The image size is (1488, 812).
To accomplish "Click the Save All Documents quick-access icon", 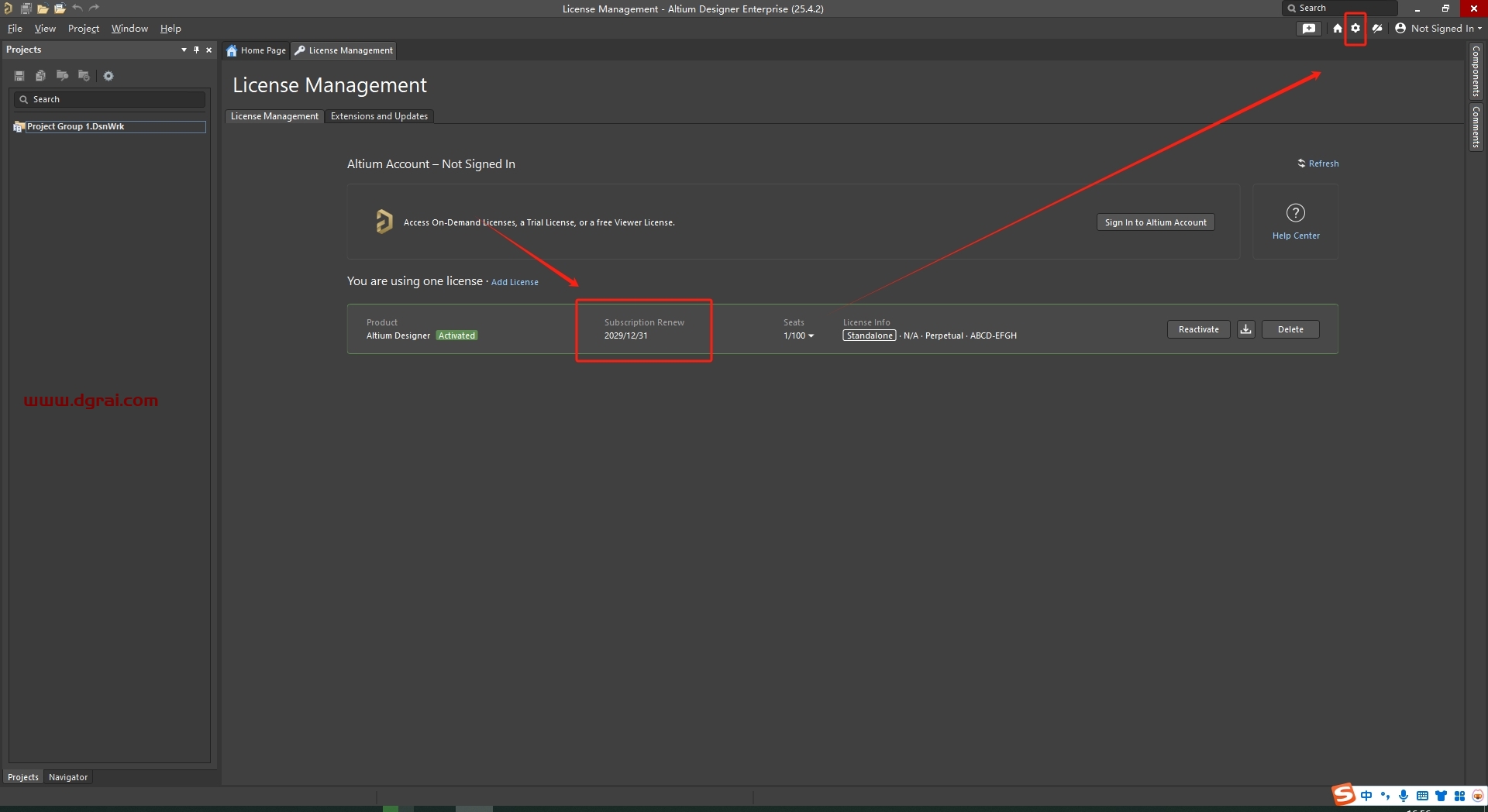I will 26,9.
